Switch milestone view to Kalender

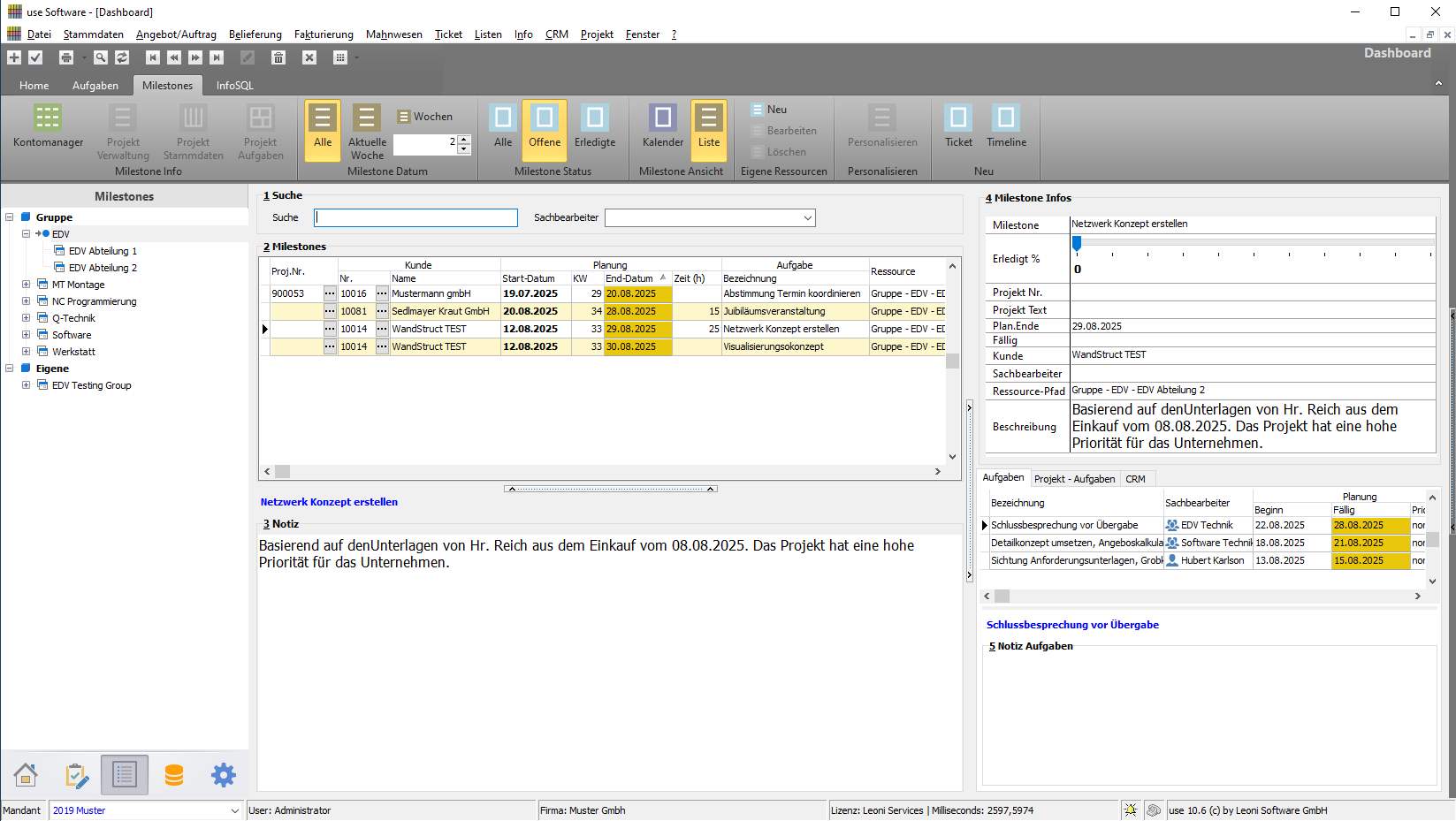663,125
